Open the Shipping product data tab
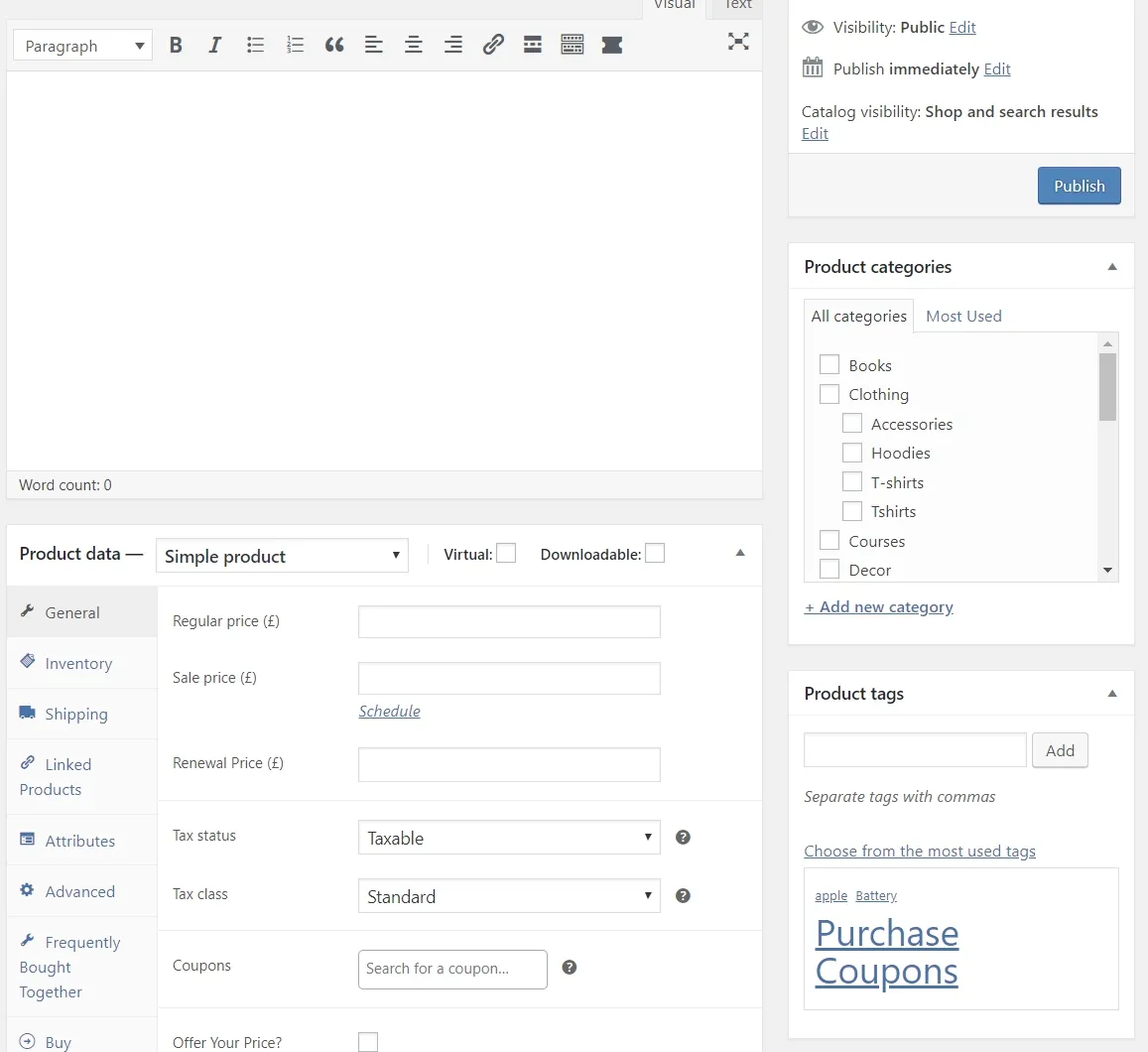 (x=82, y=714)
